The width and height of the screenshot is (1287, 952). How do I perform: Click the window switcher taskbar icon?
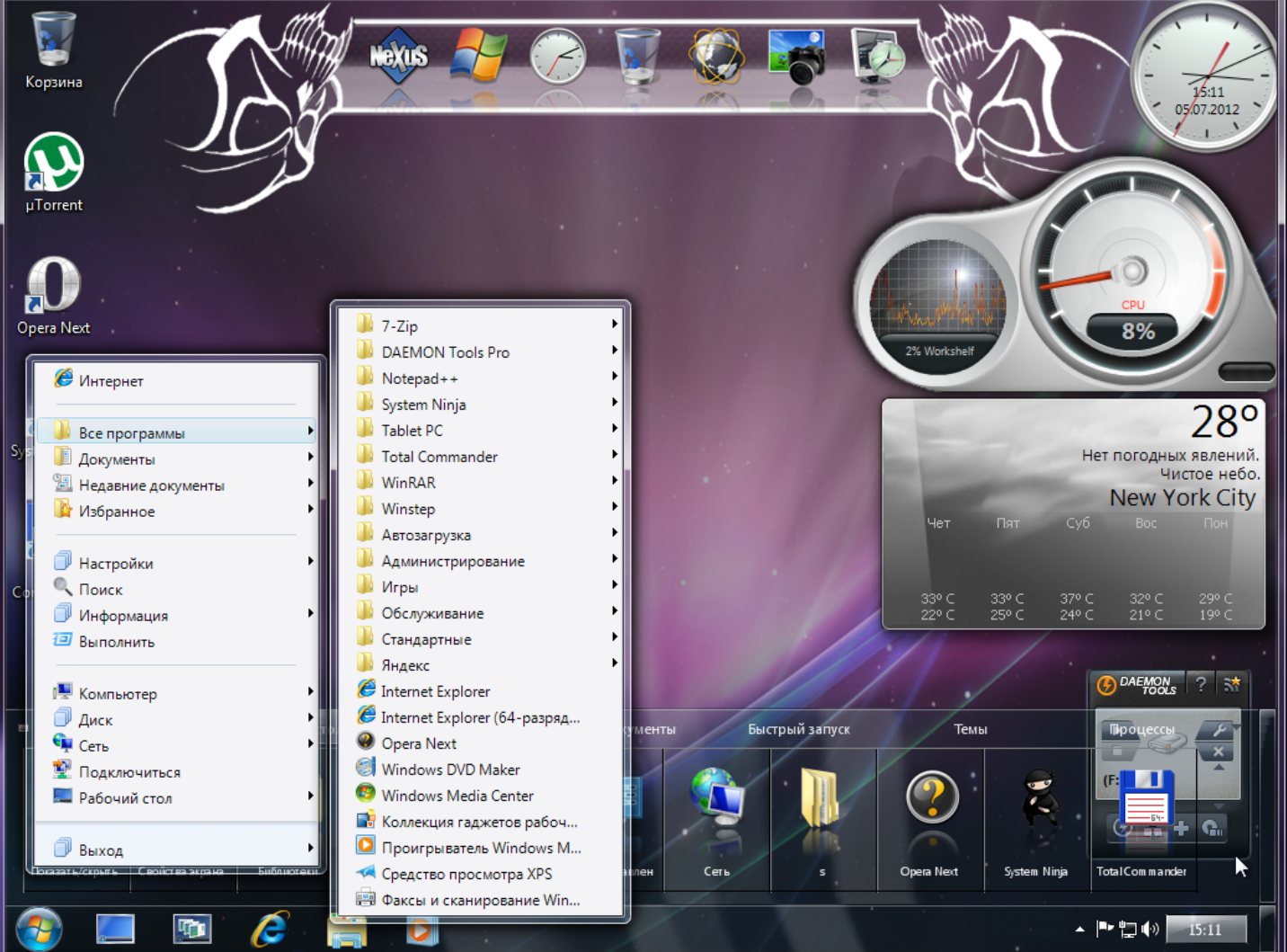click(191, 929)
